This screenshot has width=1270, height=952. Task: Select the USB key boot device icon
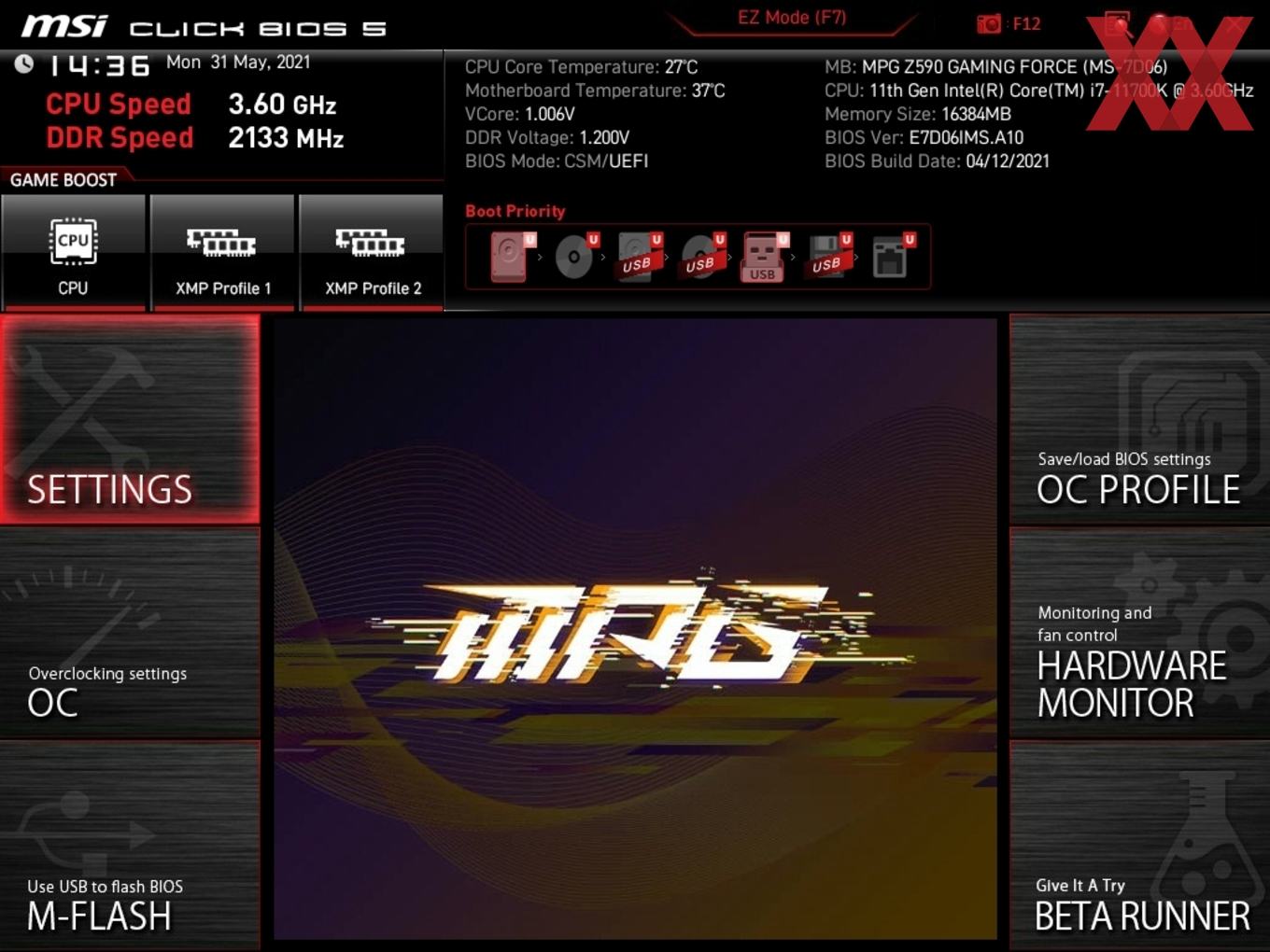tap(765, 257)
